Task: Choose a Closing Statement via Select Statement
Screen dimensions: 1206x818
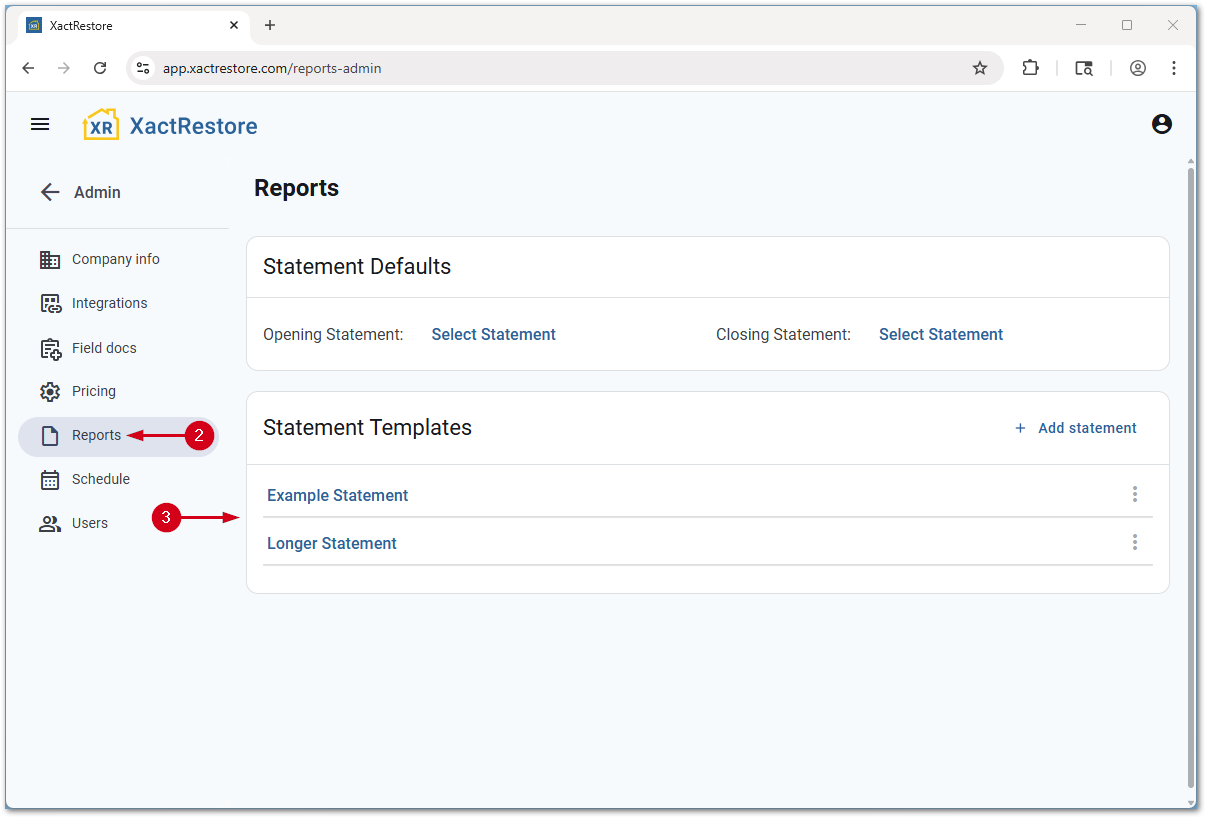Action: 940,335
